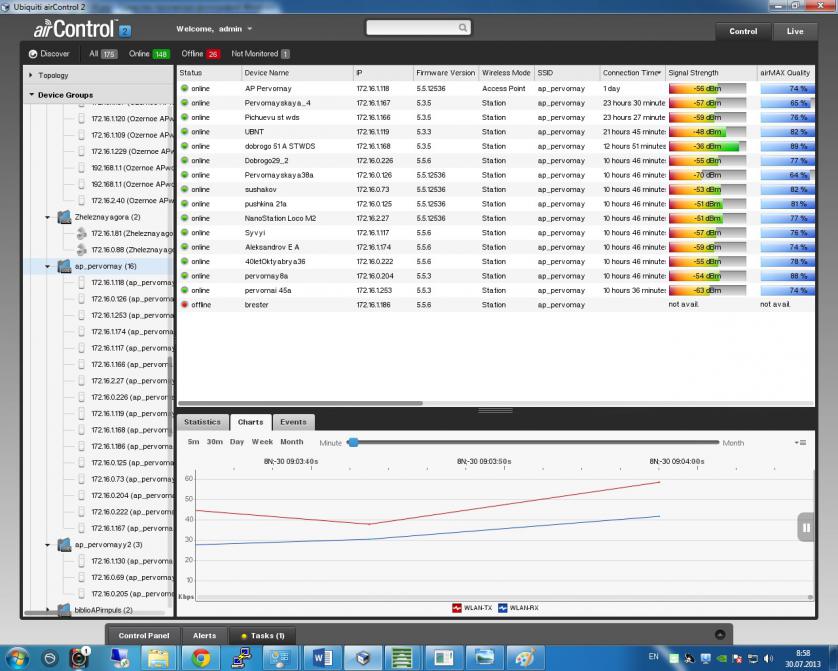Set chart range to Month
This screenshot has height=671, width=838.
pos(291,442)
